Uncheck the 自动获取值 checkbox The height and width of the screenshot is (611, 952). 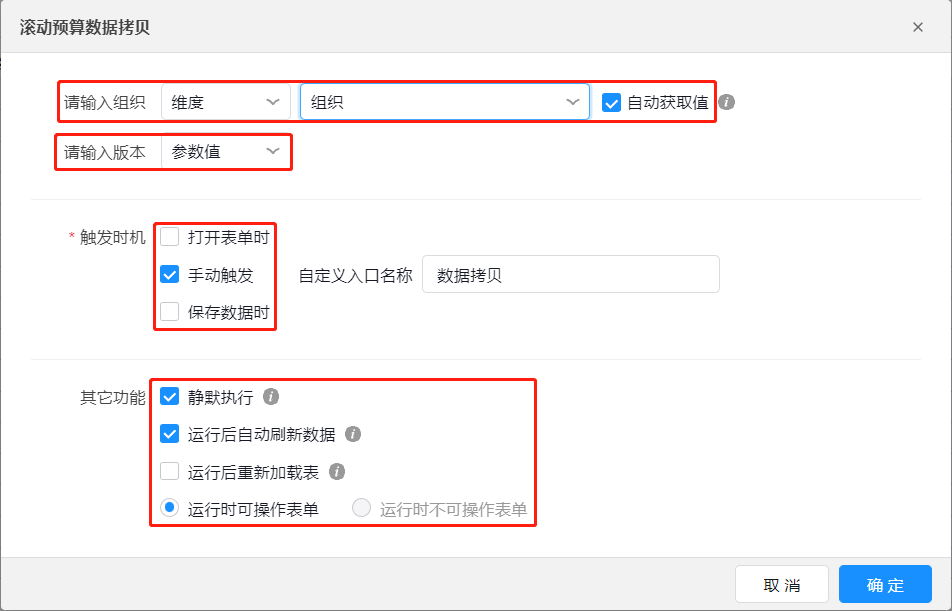612,102
